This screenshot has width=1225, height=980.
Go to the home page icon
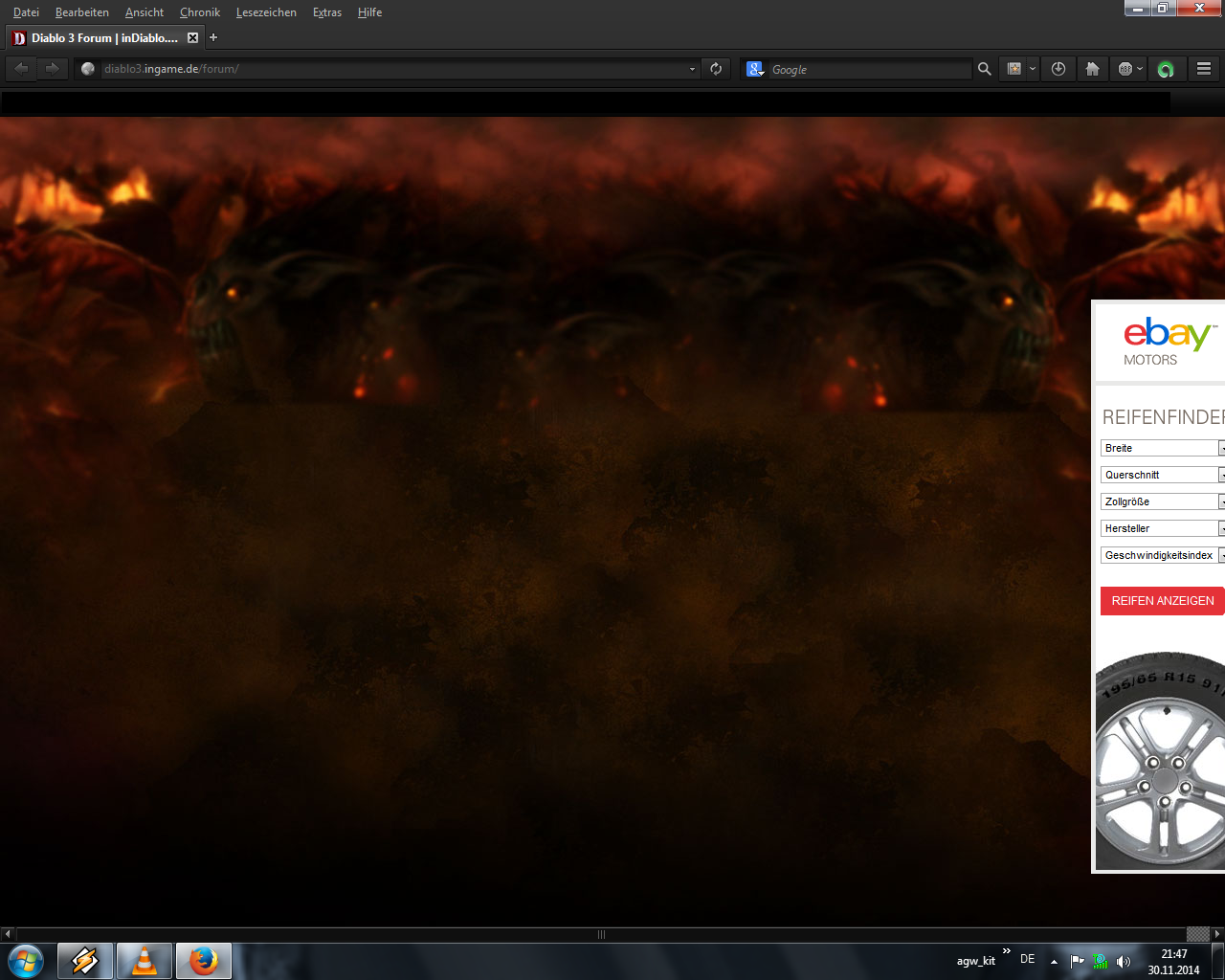coord(1092,69)
